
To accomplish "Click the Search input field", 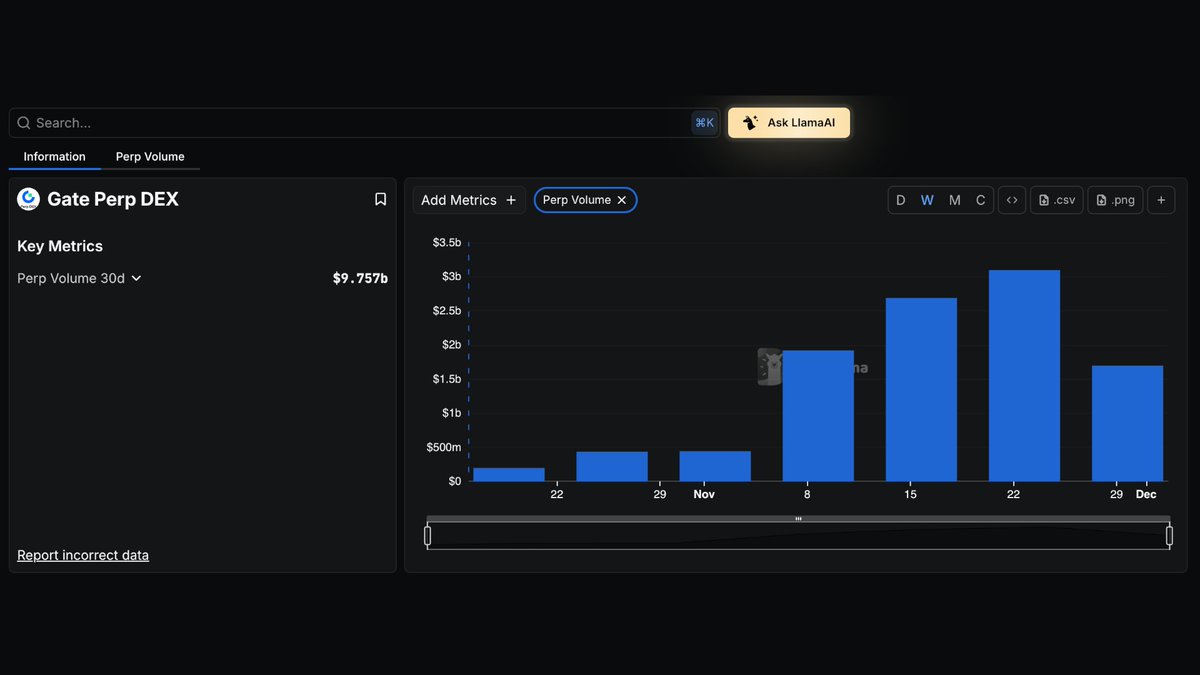I will tap(364, 123).
